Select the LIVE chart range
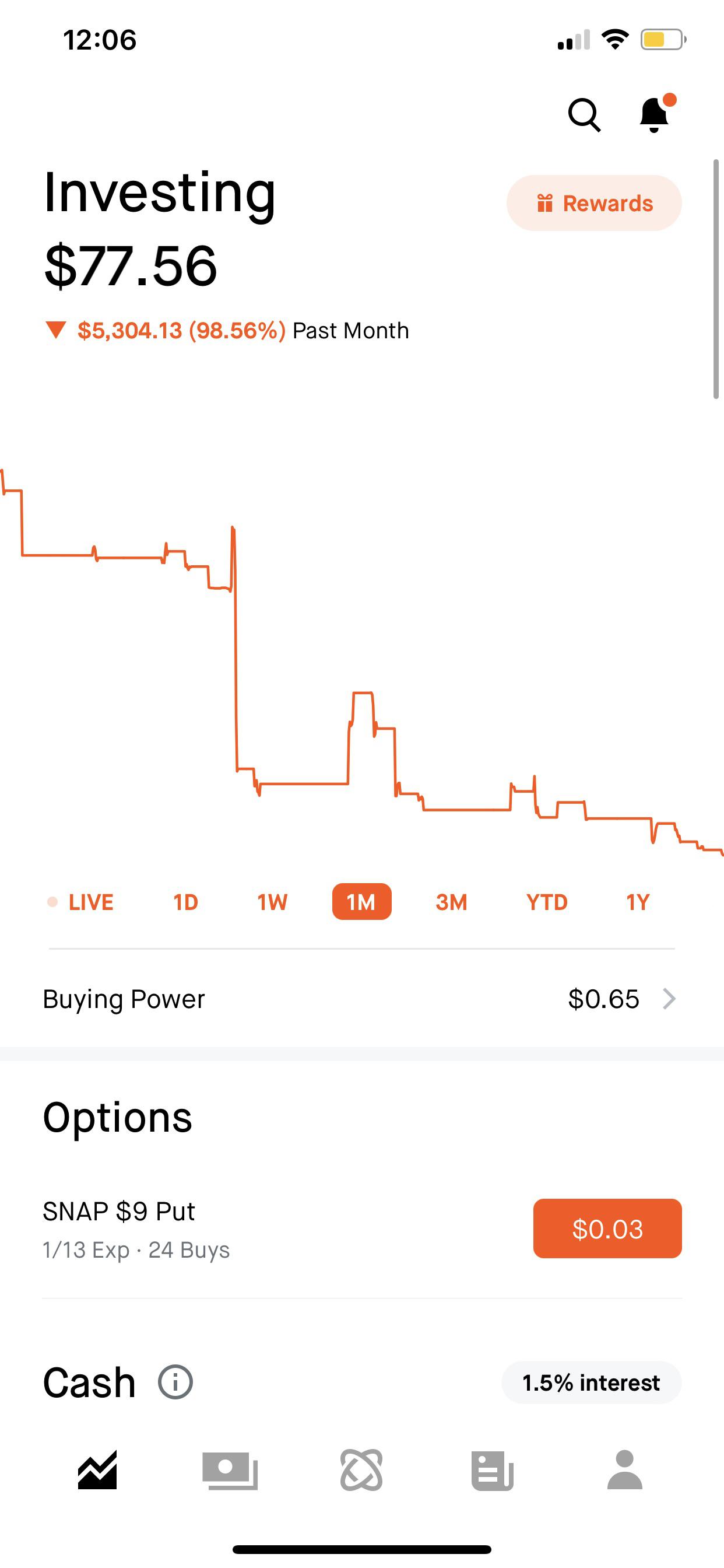The height and width of the screenshot is (1568, 724). tap(82, 902)
